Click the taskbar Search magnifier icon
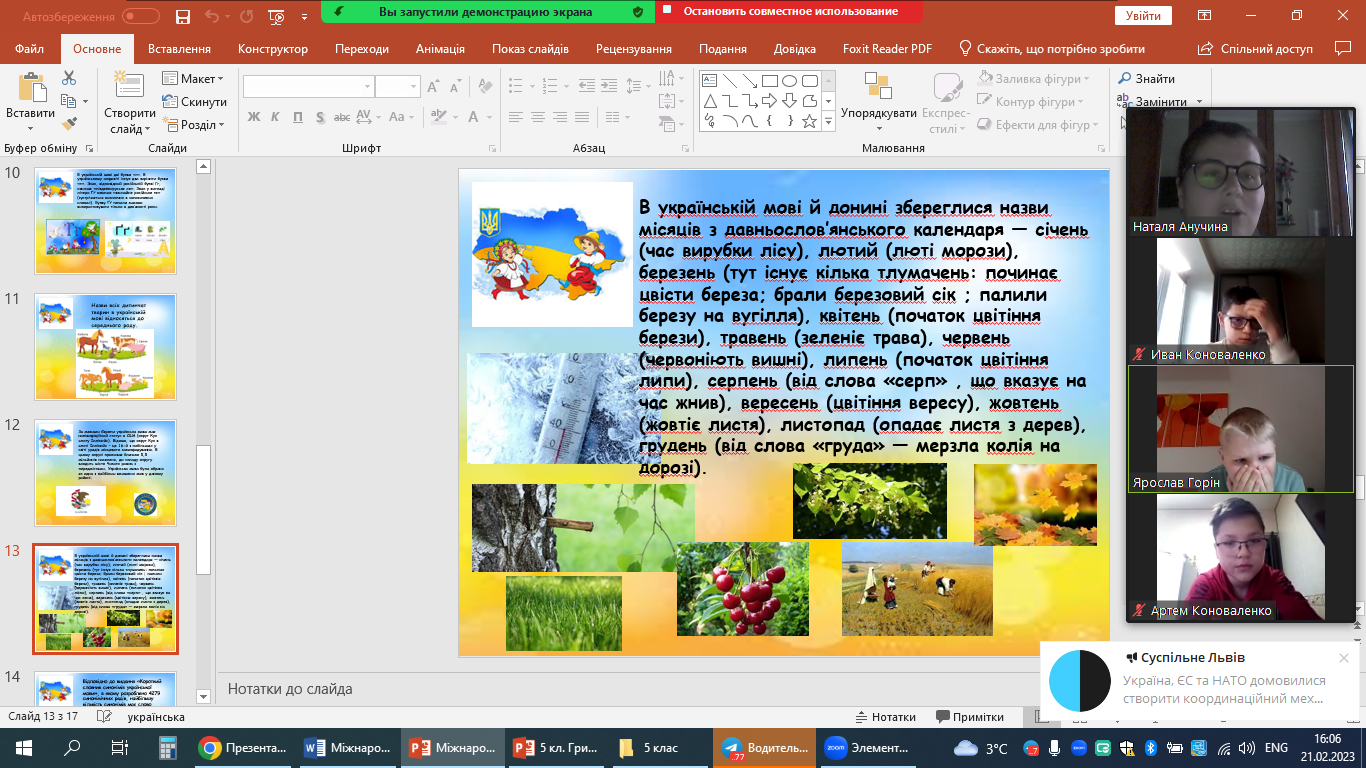This screenshot has height=768, width=1366. (72, 748)
